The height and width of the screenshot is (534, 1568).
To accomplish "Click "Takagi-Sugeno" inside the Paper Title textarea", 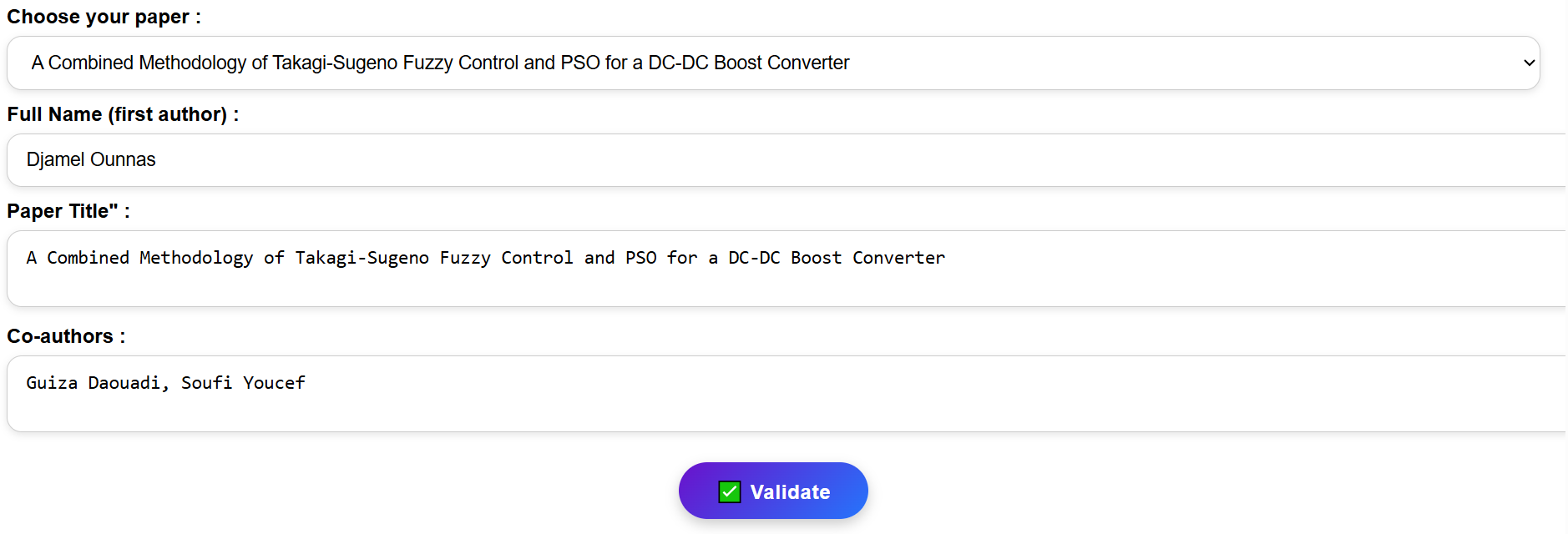I will (362, 258).
